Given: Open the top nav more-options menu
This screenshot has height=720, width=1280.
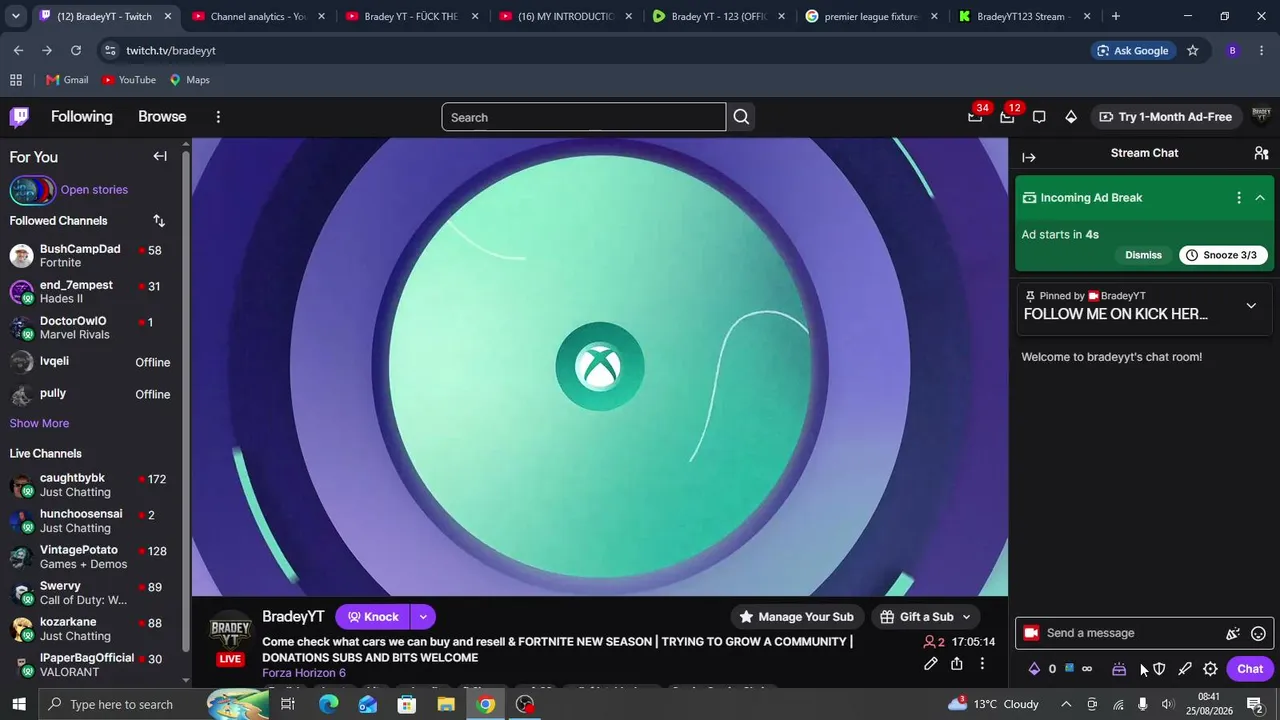Looking at the screenshot, I should pos(218,117).
